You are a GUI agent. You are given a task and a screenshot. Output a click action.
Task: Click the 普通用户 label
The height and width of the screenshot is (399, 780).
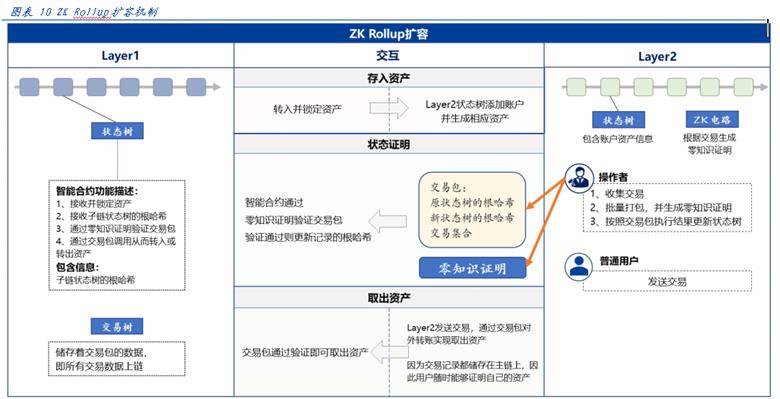pos(619,260)
